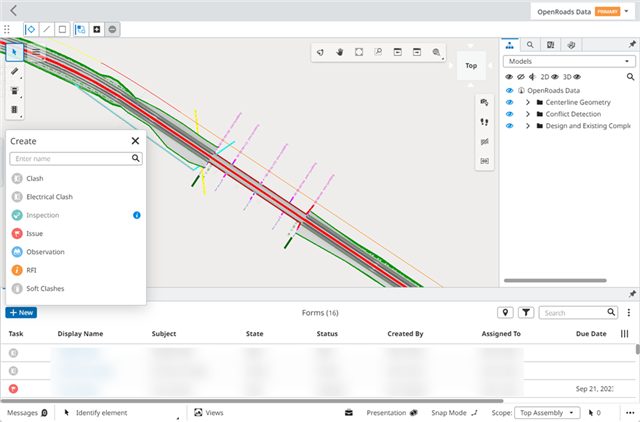Select Issue in Create list

coord(76,233)
